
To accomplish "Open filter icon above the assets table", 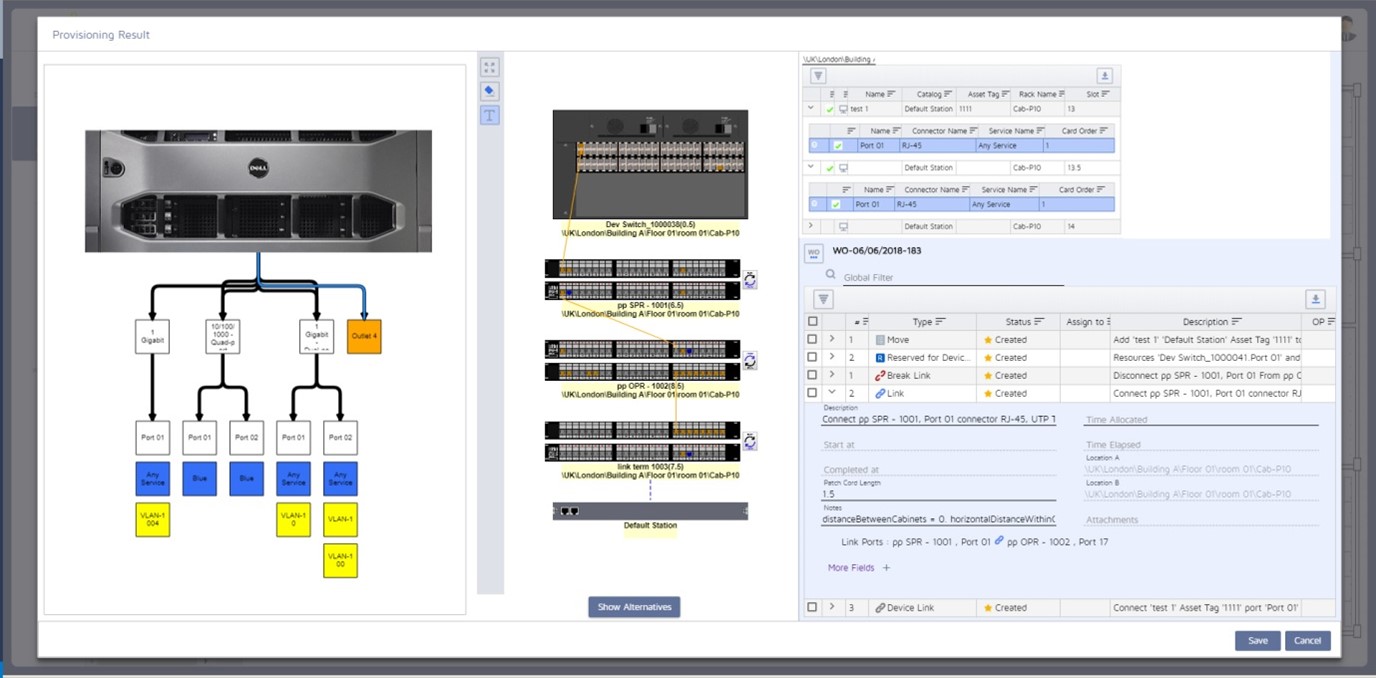I will pyautogui.click(x=818, y=76).
